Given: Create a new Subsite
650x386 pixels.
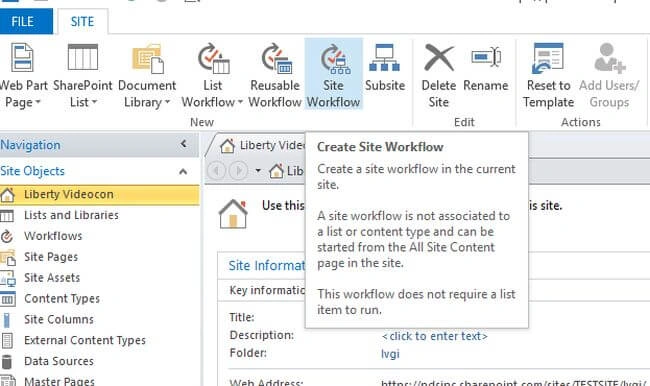Looking at the screenshot, I should click(385, 68).
